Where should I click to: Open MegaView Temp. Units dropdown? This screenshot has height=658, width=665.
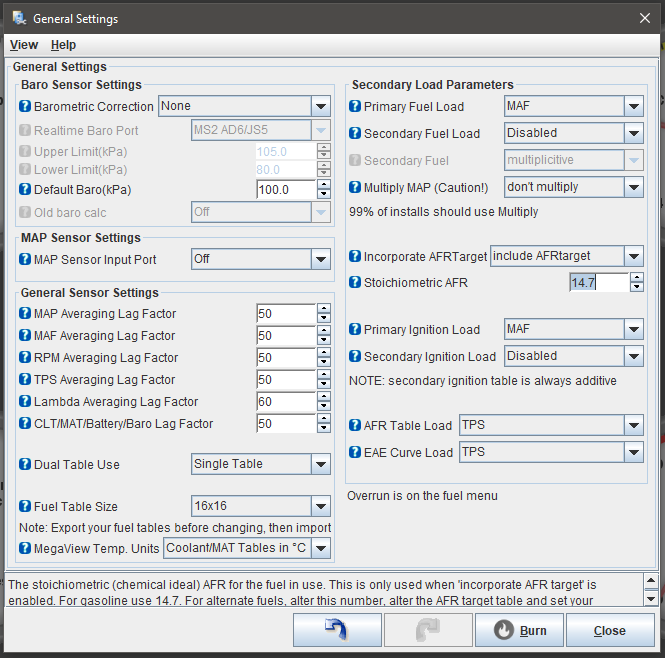point(321,548)
